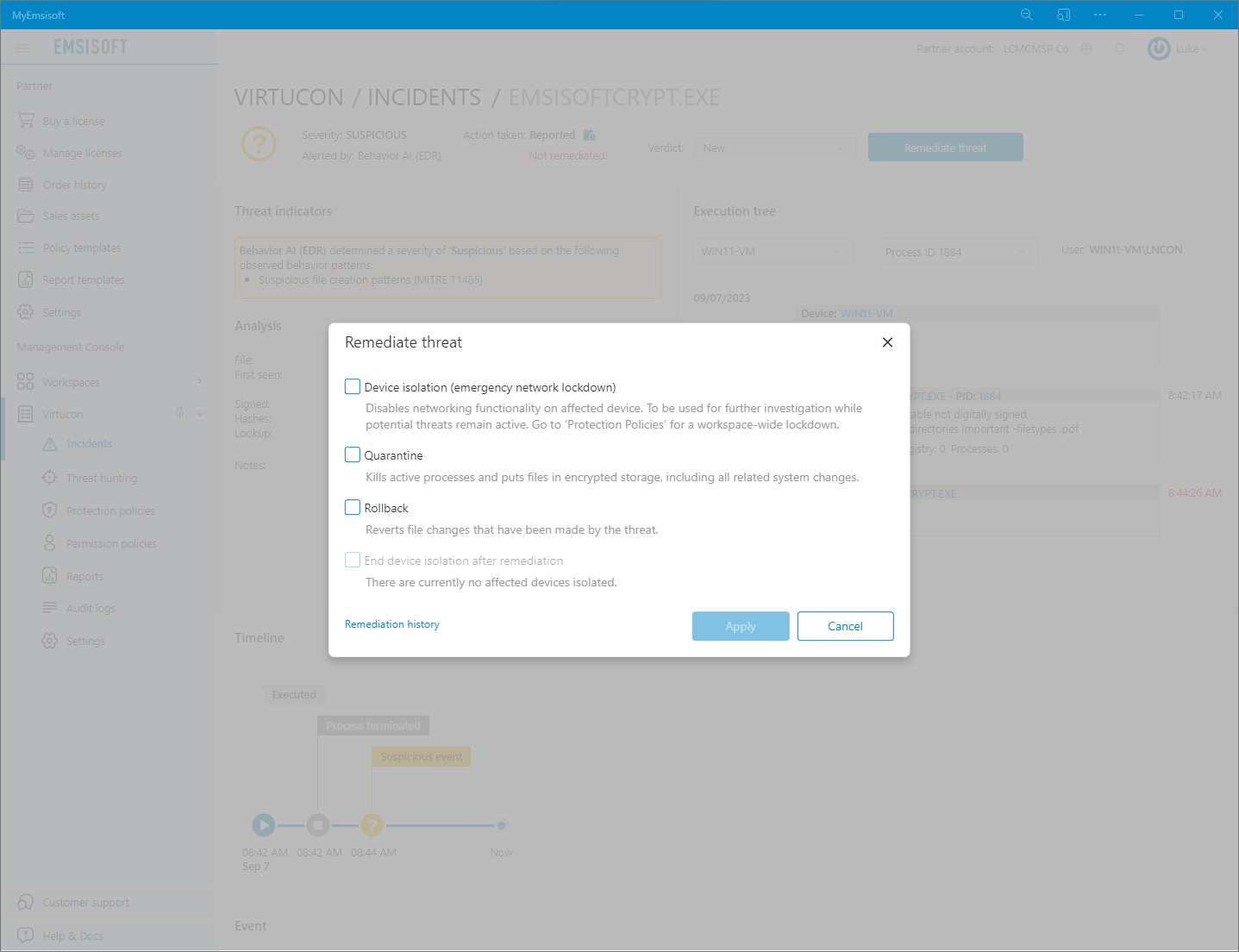Enable the Device isolation checkbox

pos(353,386)
